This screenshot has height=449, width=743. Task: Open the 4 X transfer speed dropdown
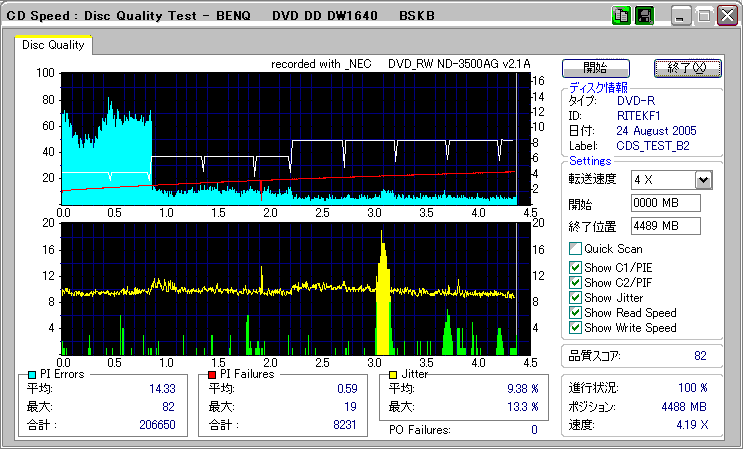point(703,180)
